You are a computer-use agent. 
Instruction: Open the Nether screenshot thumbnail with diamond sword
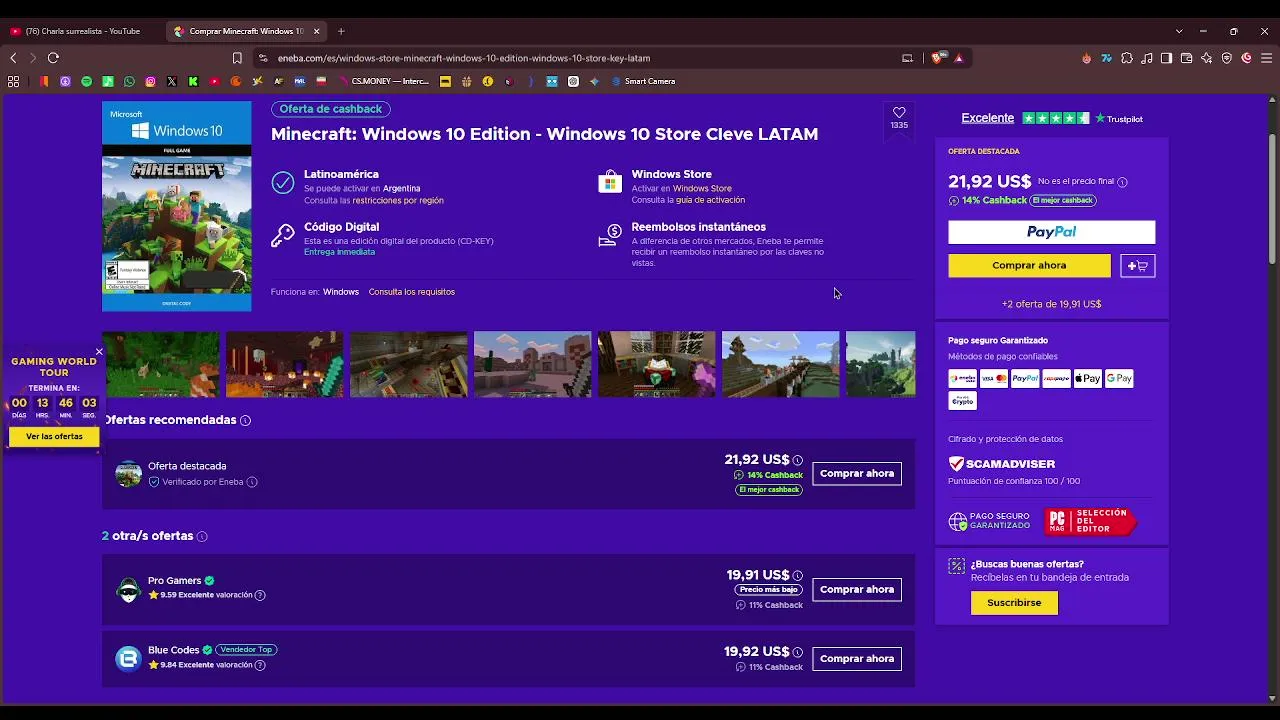(x=284, y=364)
